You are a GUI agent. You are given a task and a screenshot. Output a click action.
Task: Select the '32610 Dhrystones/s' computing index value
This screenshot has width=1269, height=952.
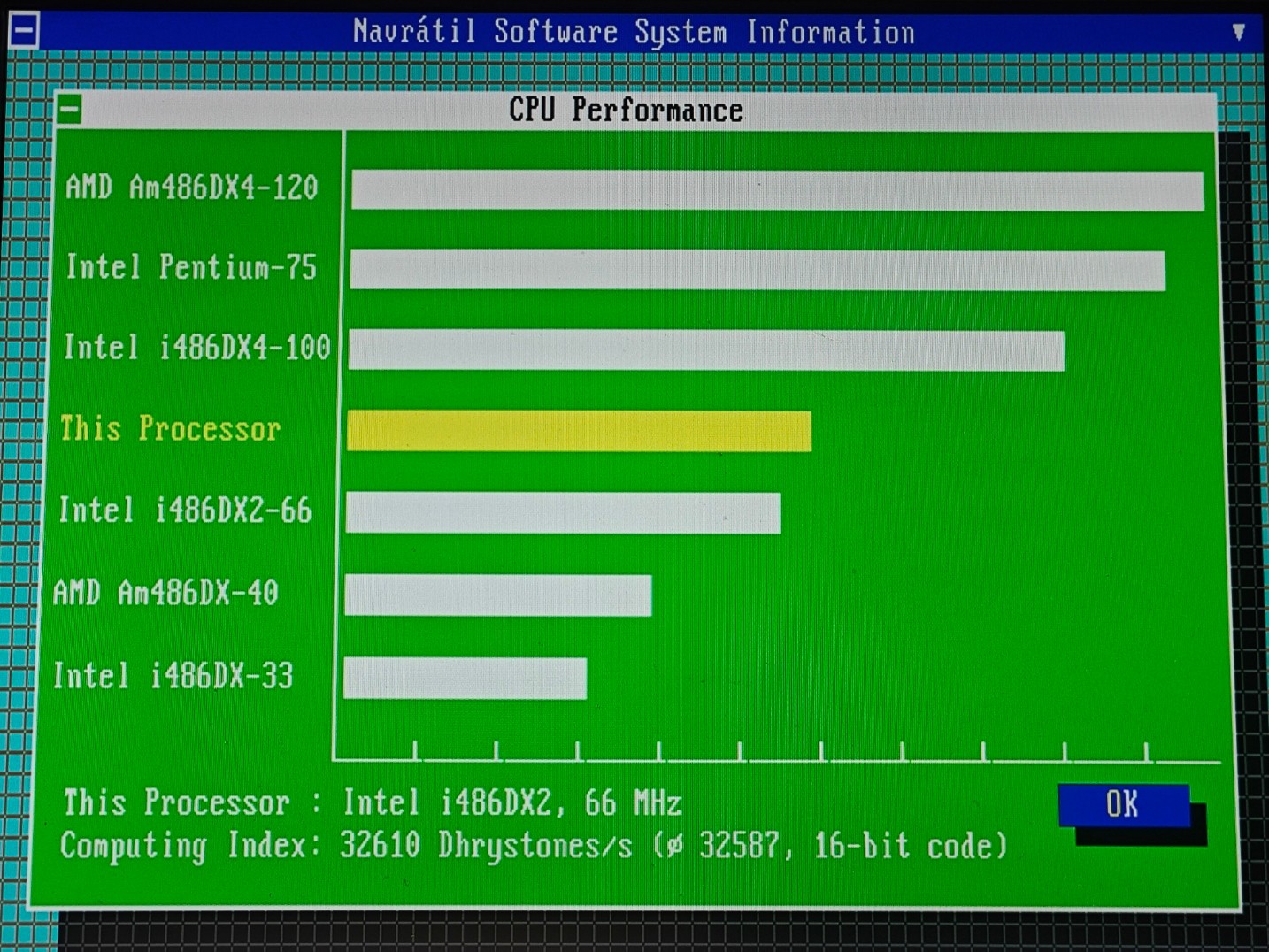point(486,845)
